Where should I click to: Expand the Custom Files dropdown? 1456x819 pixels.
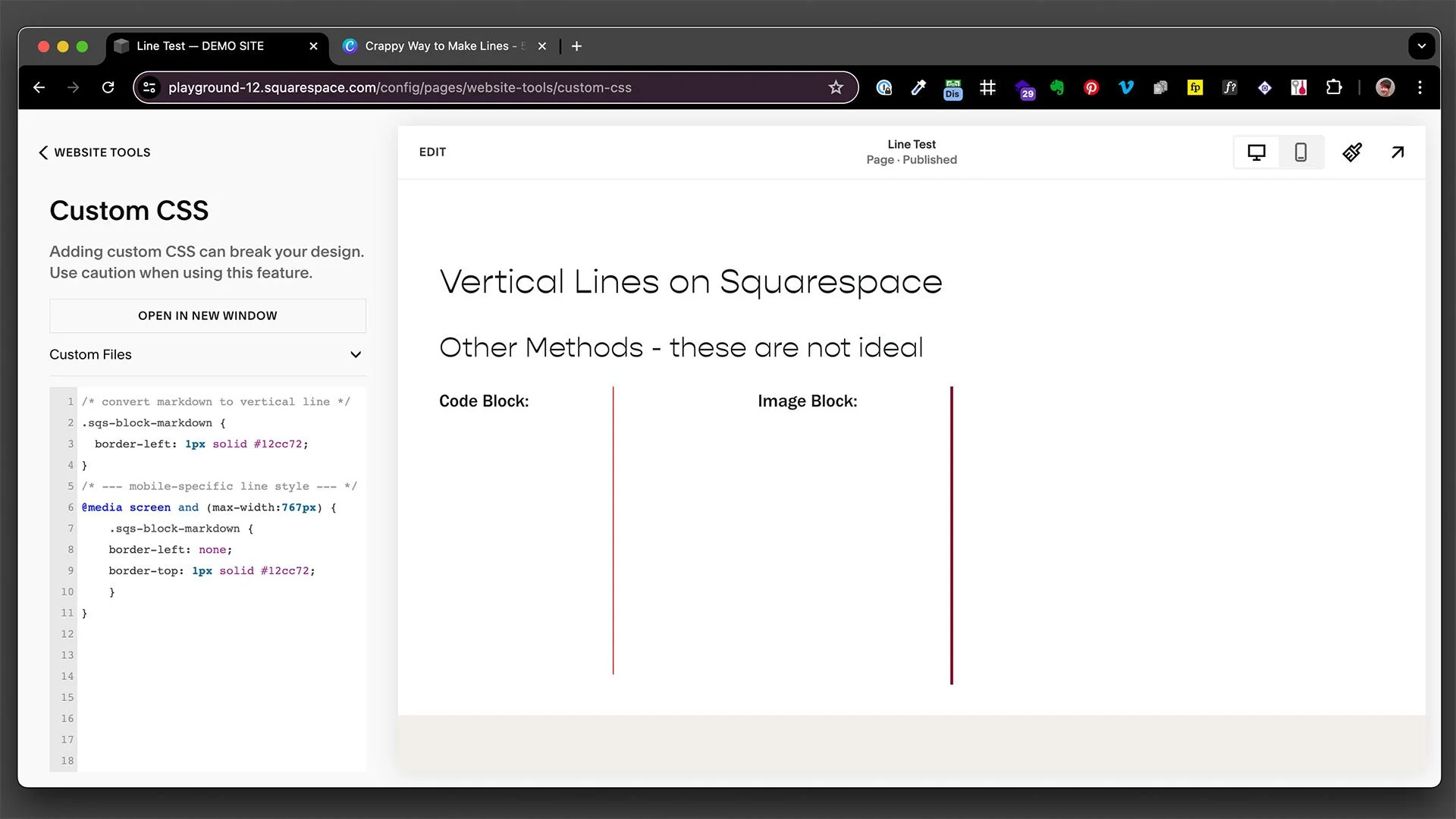tap(356, 355)
